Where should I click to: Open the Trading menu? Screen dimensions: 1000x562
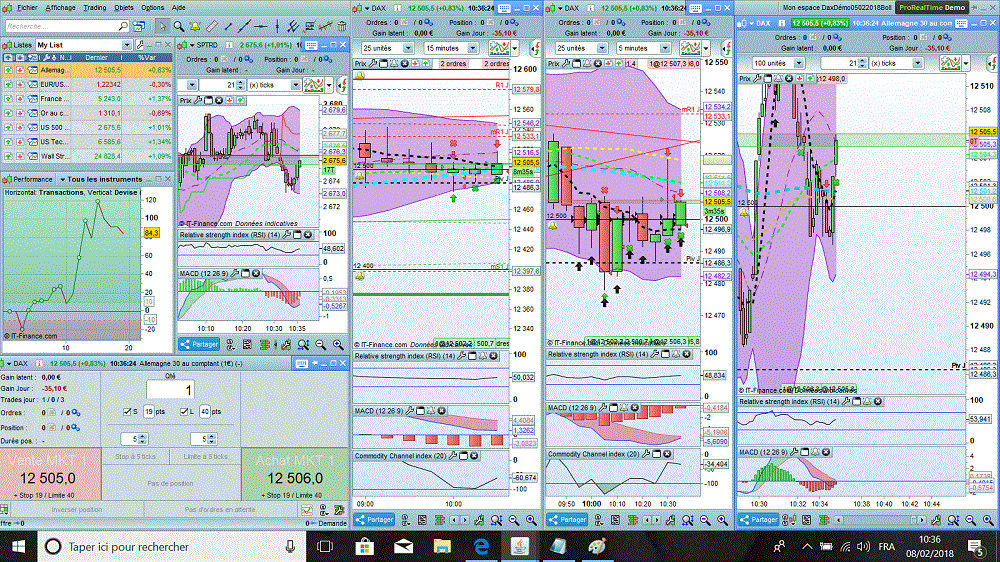click(x=94, y=8)
